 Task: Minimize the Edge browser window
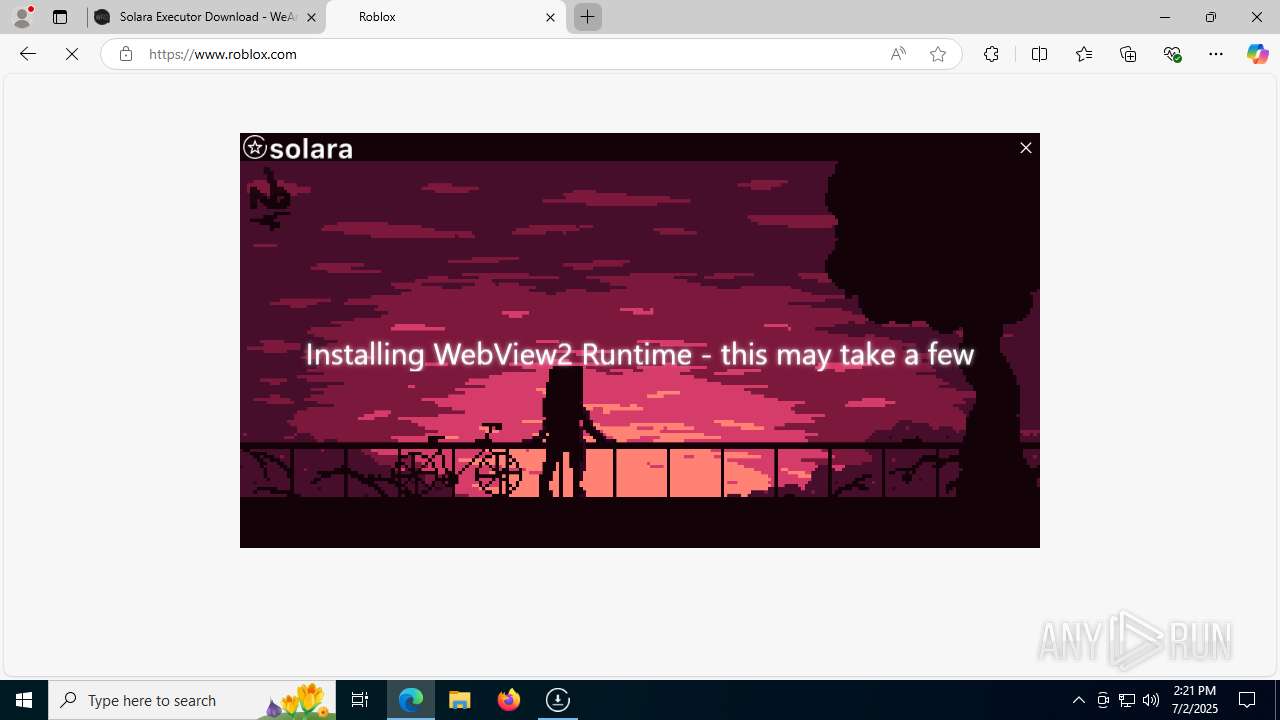(1165, 17)
